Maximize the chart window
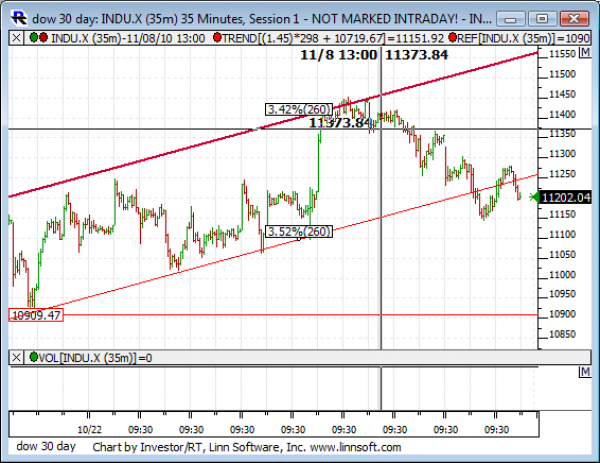Image resolution: width=600 pixels, height=463 pixels. (542, 18)
